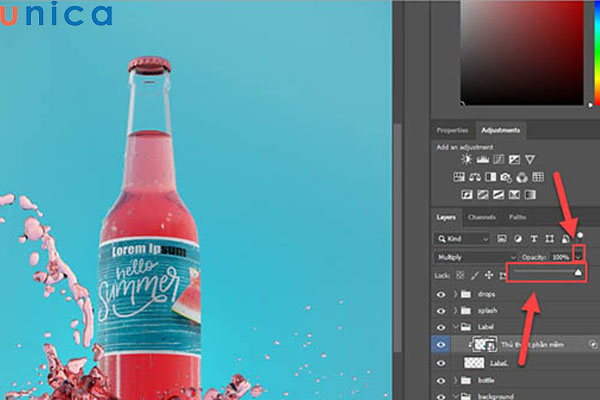Add a Hue/Saturation adjustment
600x400 pixels.
[x=459, y=177]
